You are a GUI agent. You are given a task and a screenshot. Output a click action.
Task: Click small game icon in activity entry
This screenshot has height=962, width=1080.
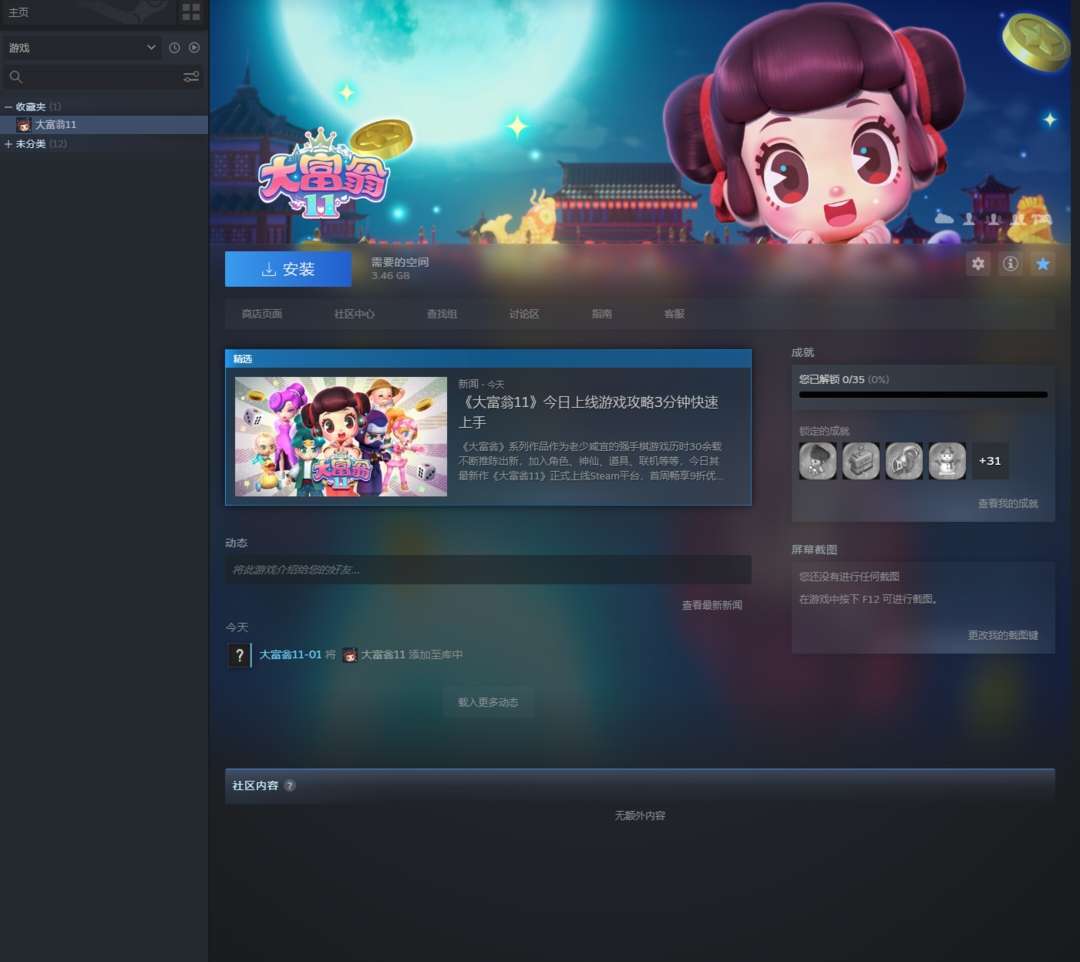pyautogui.click(x=350, y=655)
